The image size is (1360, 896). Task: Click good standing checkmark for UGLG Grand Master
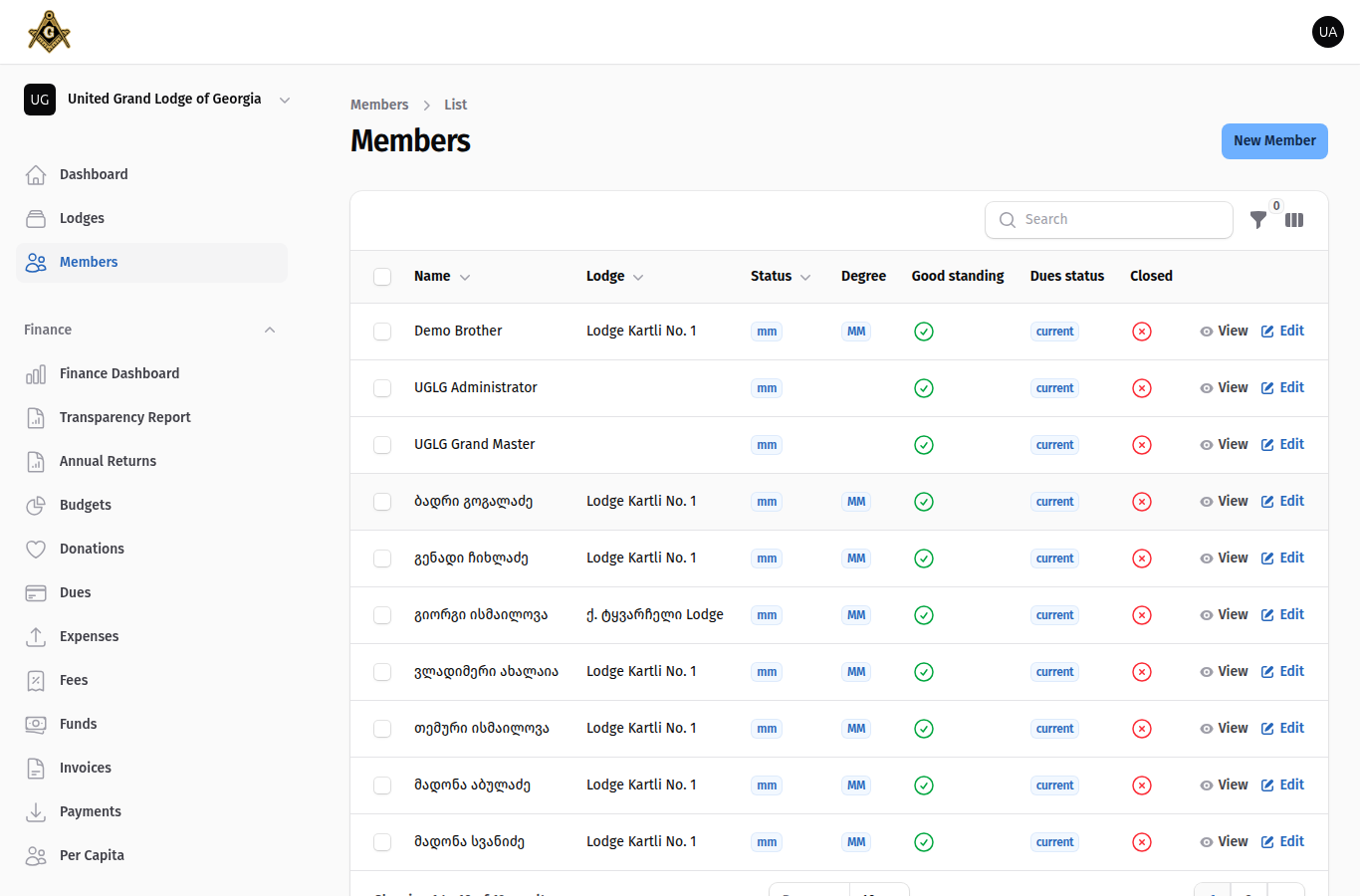(924, 445)
